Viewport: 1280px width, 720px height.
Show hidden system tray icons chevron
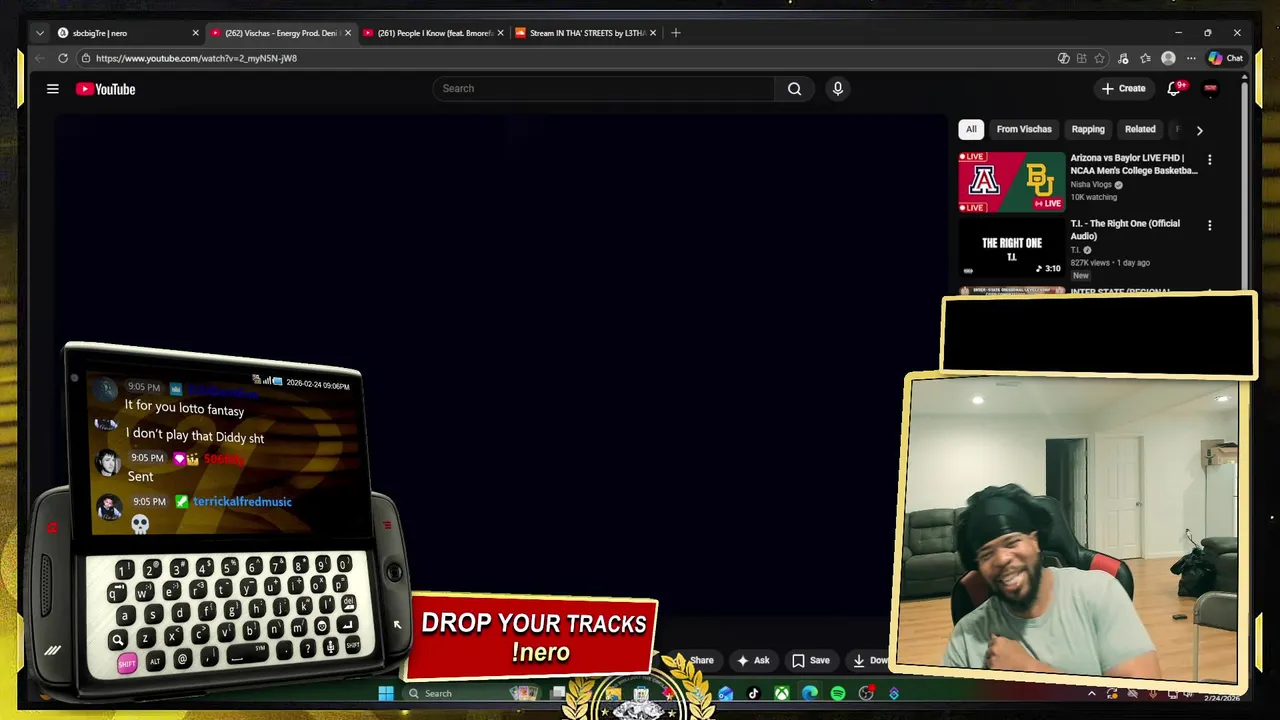(x=1092, y=693)
